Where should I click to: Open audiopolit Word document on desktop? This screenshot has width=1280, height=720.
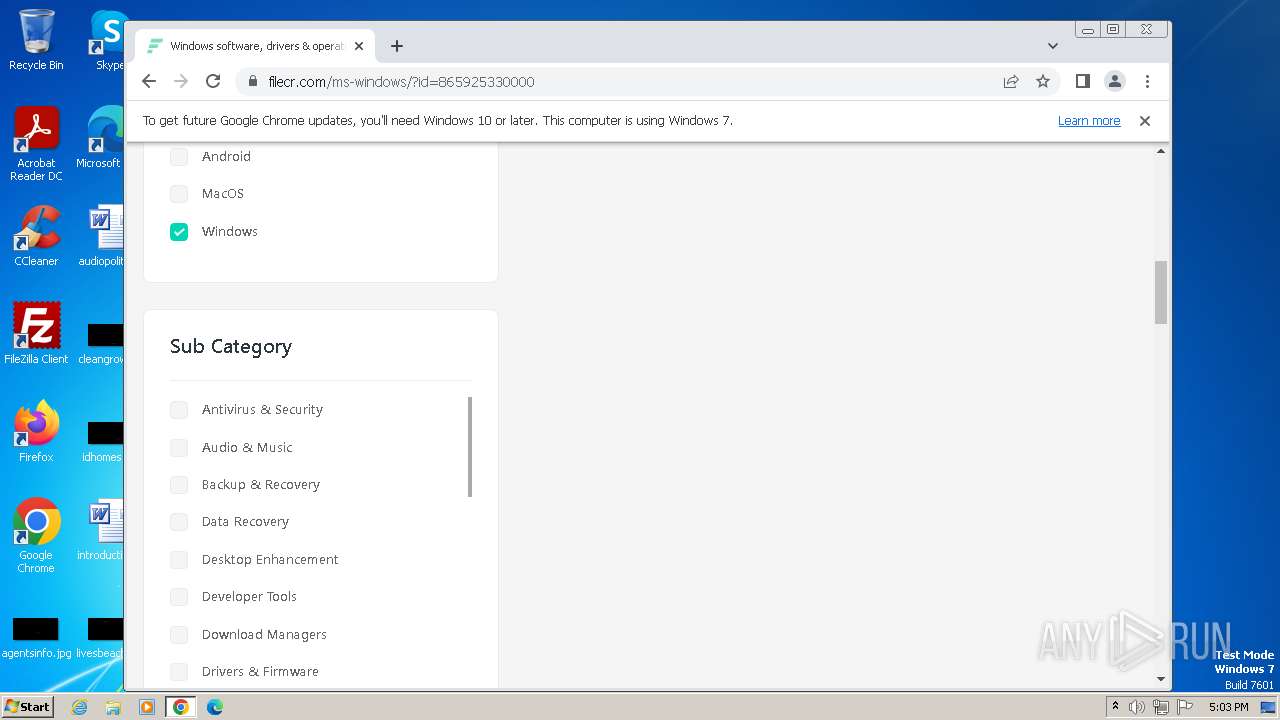click(101, 237)
